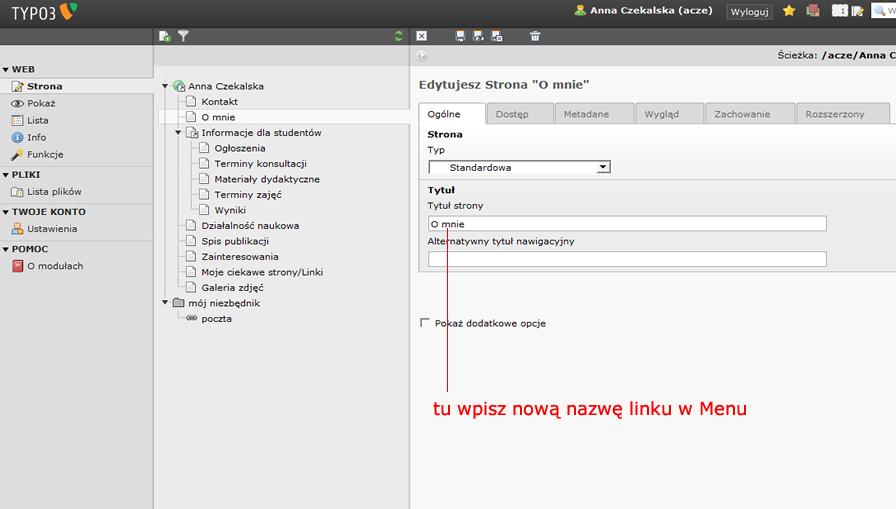Collapse the mój niezbędnik folder
Viewport: 896px width, 509px height.
(x=165, y=302)
